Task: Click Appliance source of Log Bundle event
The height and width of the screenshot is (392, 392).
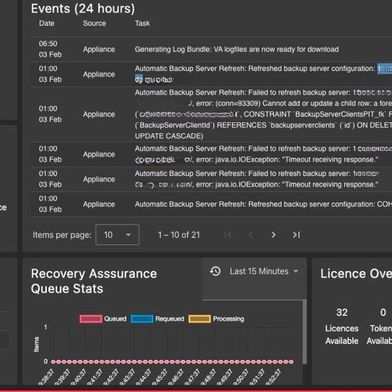Action: coord(99,49)
